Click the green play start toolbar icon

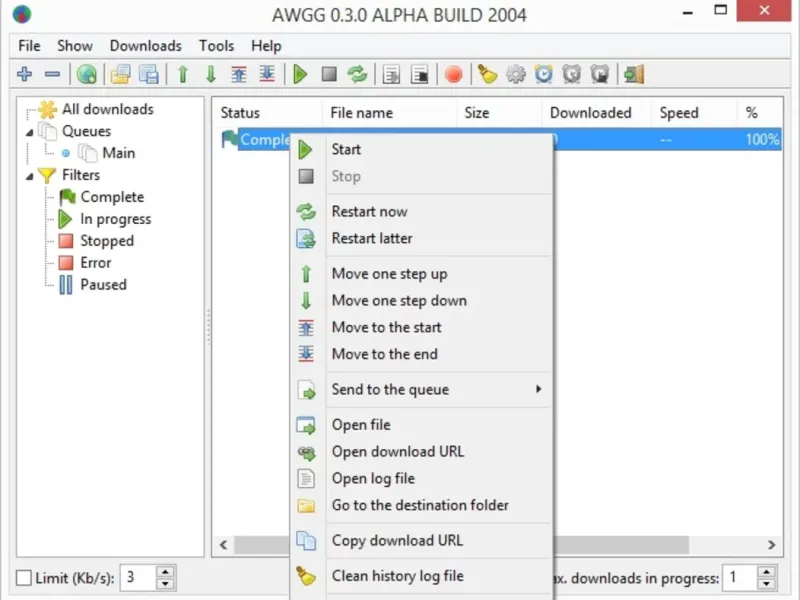click(301, 74)
